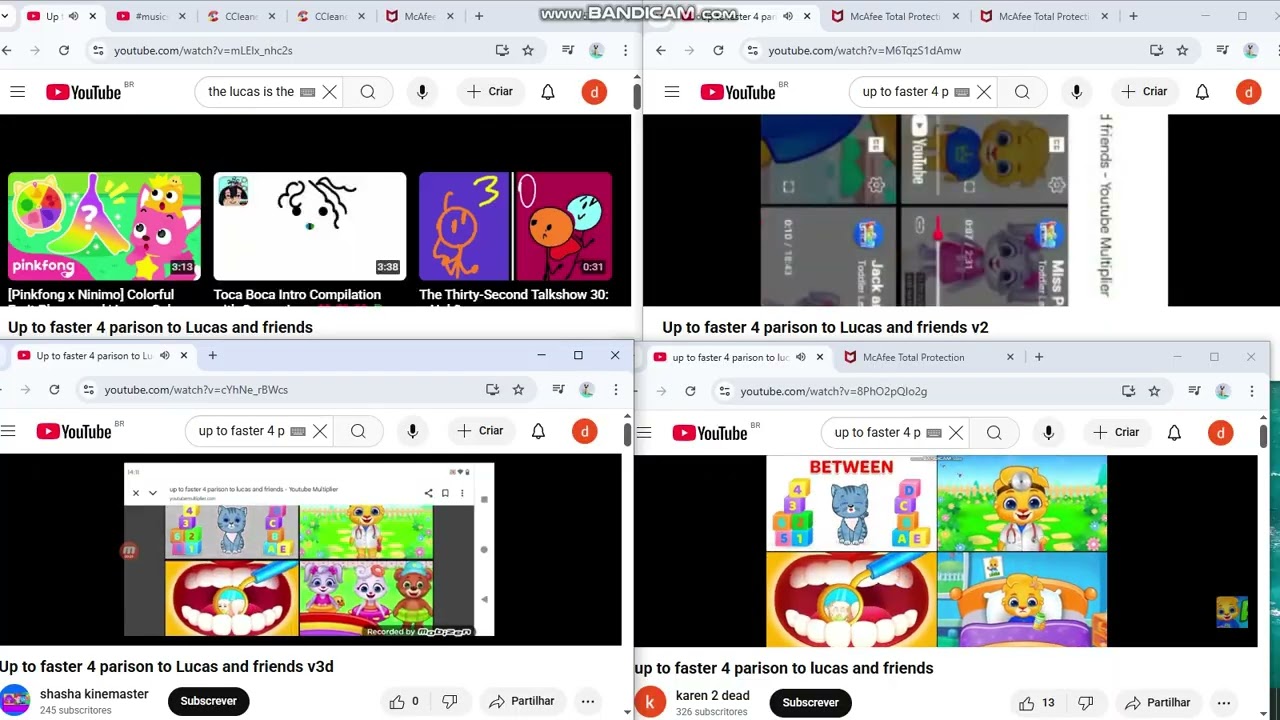Open the Criar menu in the karen 2 dead window
This screenshot has width=1280, height=720.
point(1116,432)
